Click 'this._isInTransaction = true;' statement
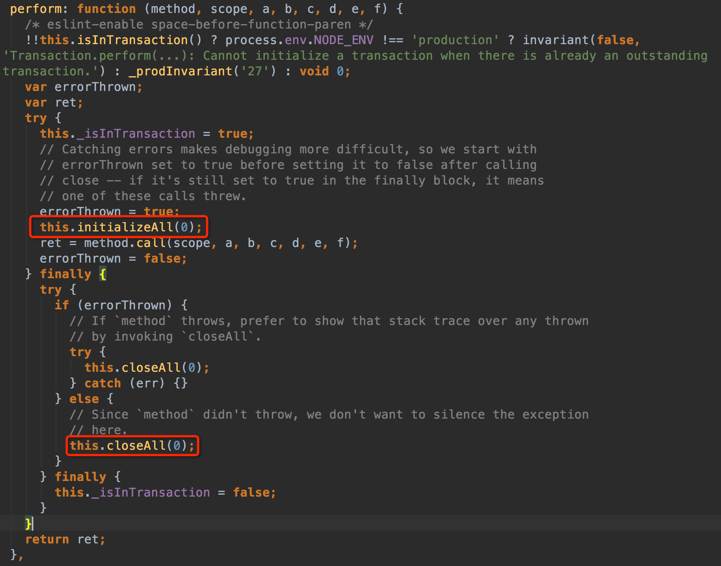Image resolution: width=721 pixels, height=566 pixels. pyautogui.click(x=147, y=134)
